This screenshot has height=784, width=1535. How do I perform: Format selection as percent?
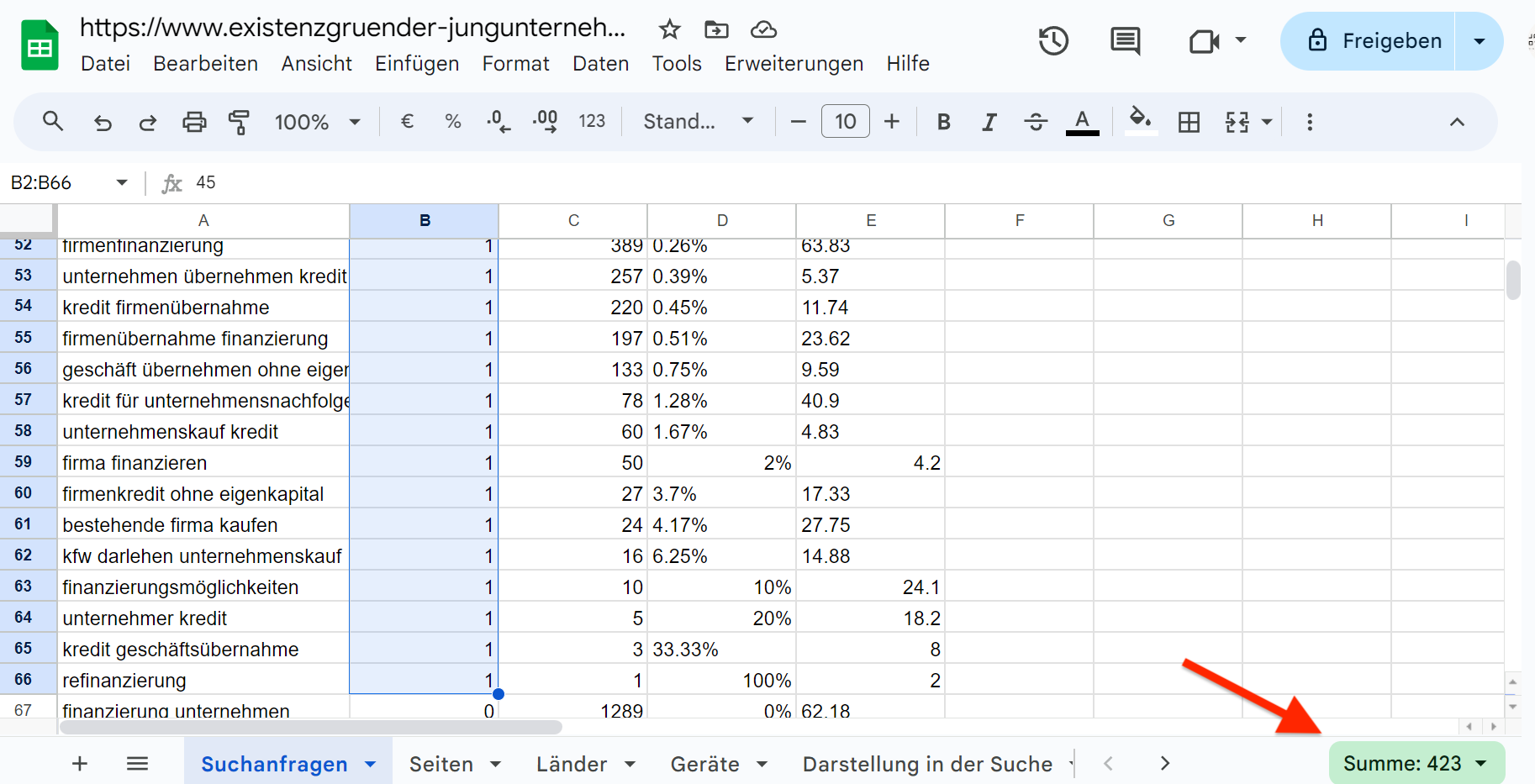453,122
